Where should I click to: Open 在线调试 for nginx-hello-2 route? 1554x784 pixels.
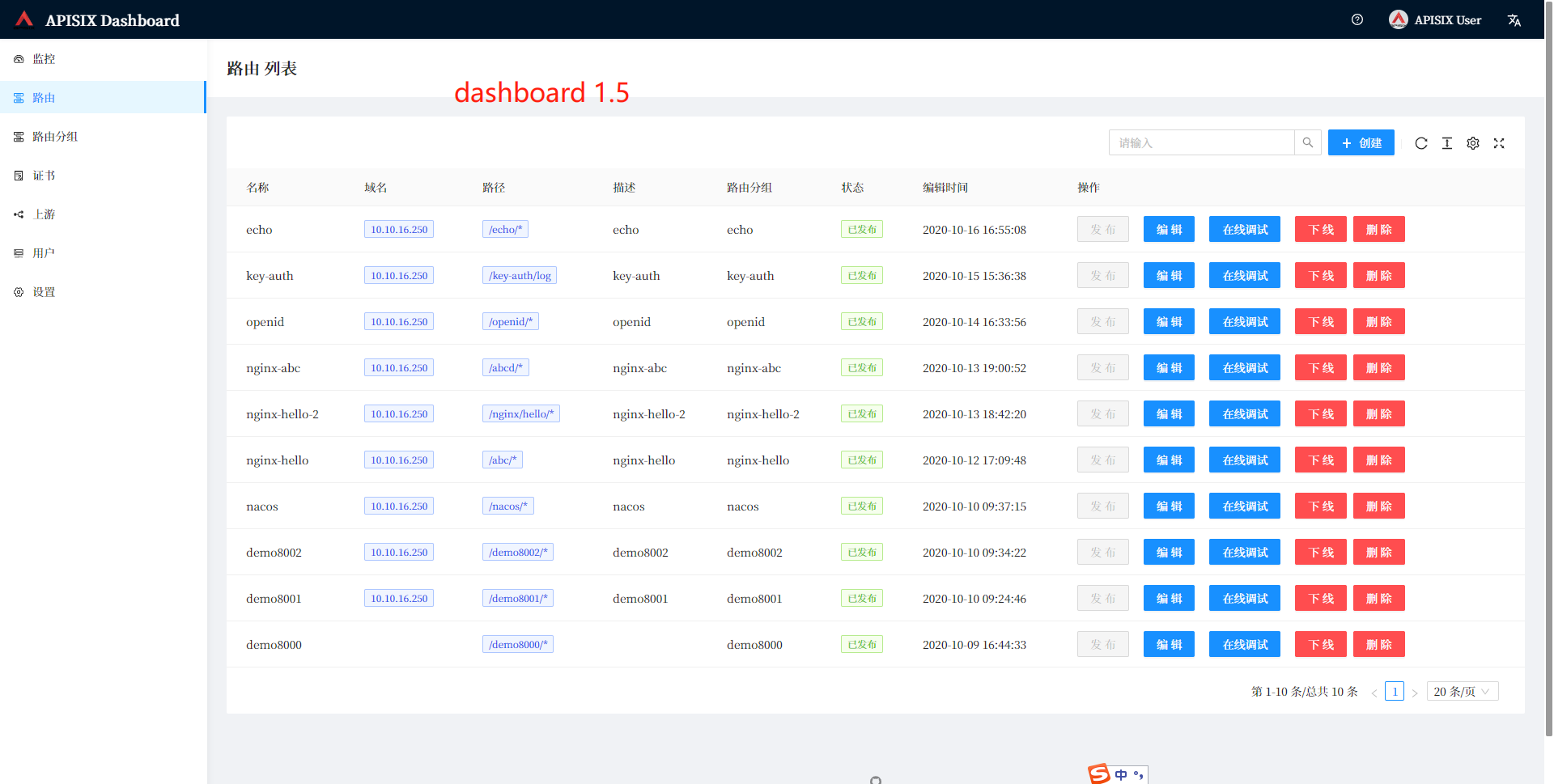tap(1245, 413)
